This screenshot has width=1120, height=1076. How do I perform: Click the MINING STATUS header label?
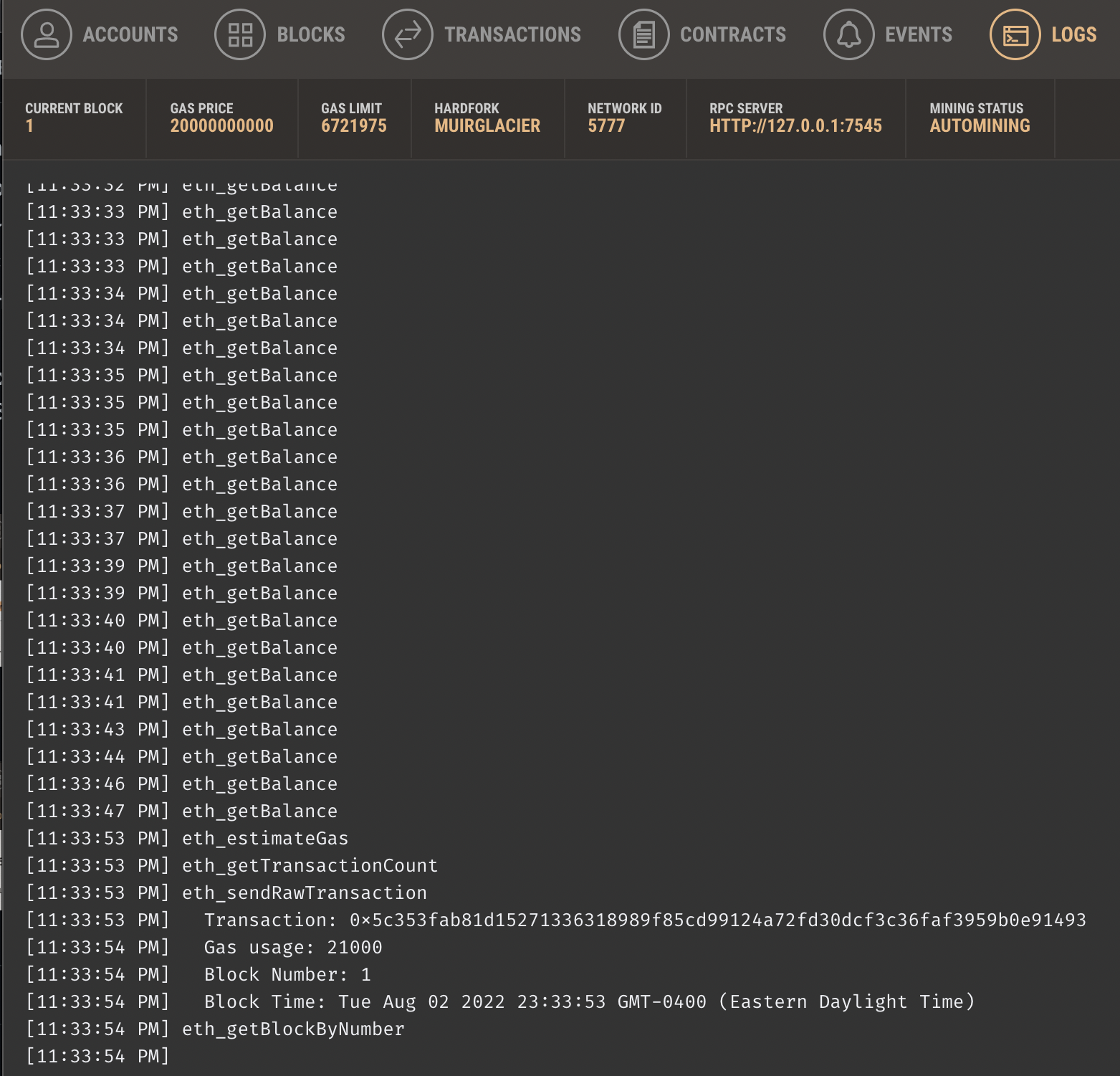point(977,108)
